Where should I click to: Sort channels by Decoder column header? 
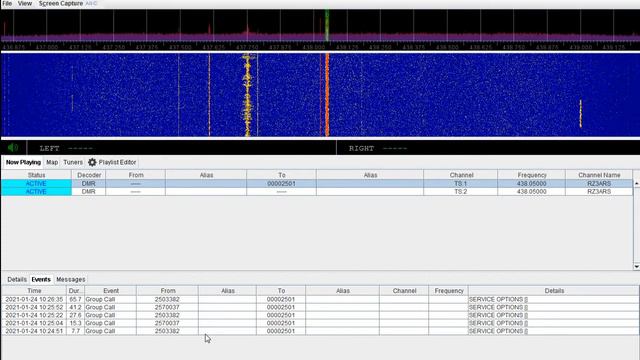(89, 175)
